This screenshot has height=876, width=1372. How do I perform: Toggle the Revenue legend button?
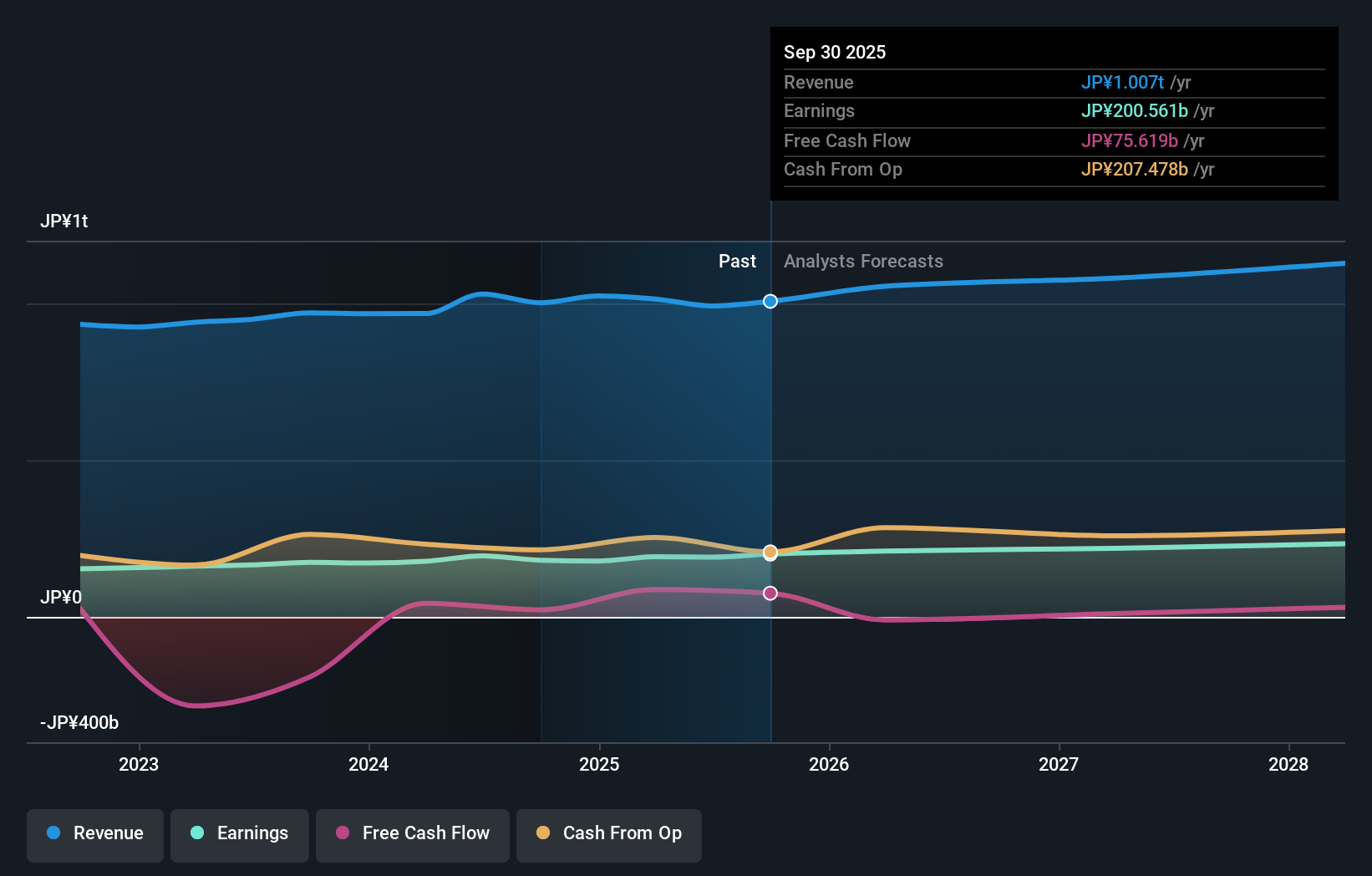click(94, 833)
